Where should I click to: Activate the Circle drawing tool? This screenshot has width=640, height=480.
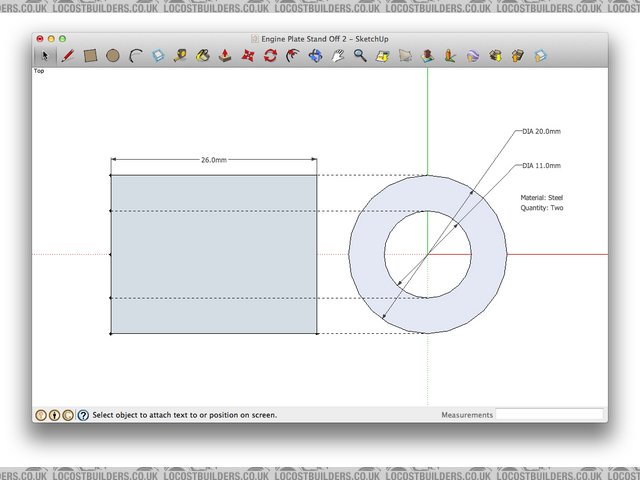pos(113,56)
